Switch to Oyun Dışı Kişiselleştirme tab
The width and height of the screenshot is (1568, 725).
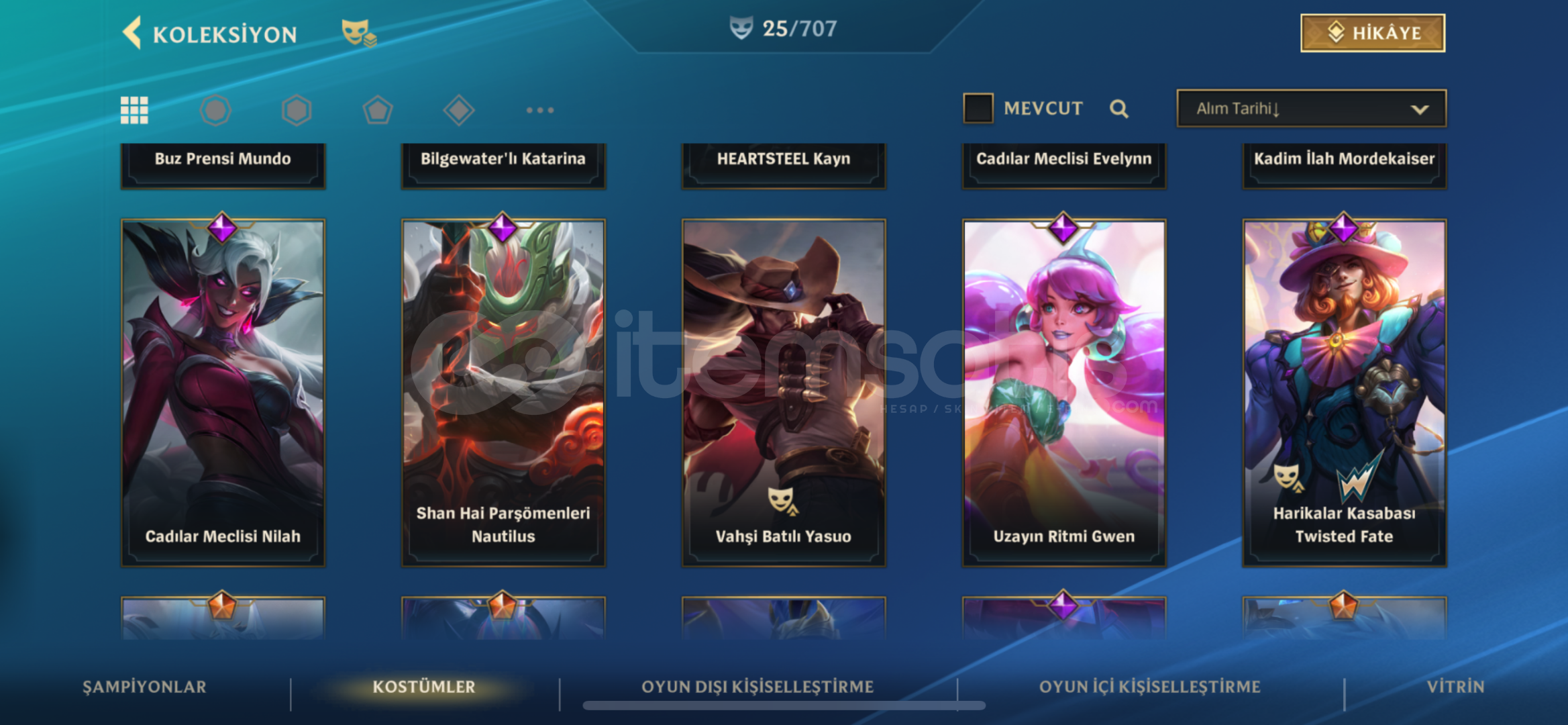click(x=757, y=687)
